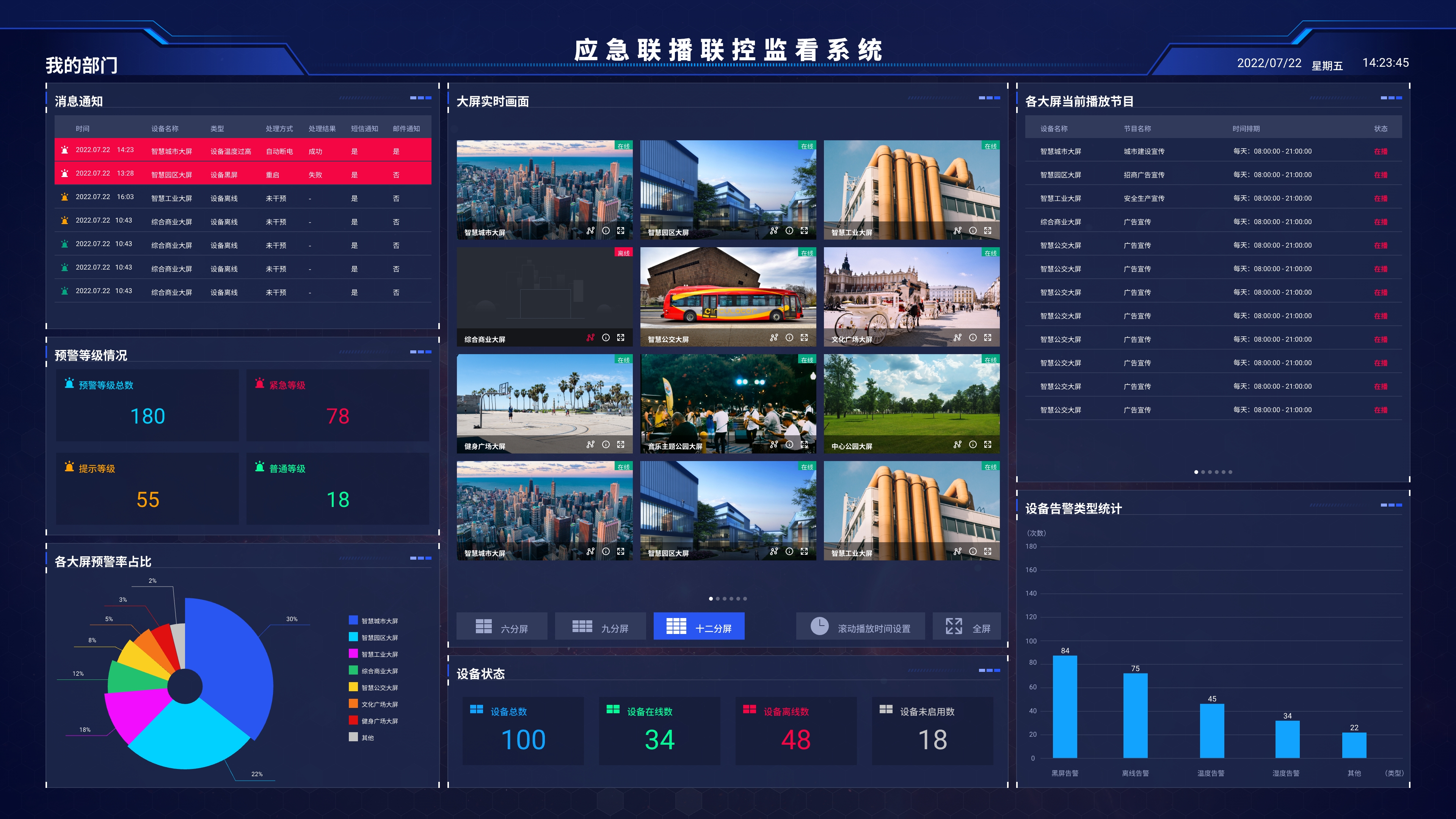Click alarm bell icon on the 13:28 notification
The image size is (1456, 819).
pyautogui.click(x=64, y=174)
